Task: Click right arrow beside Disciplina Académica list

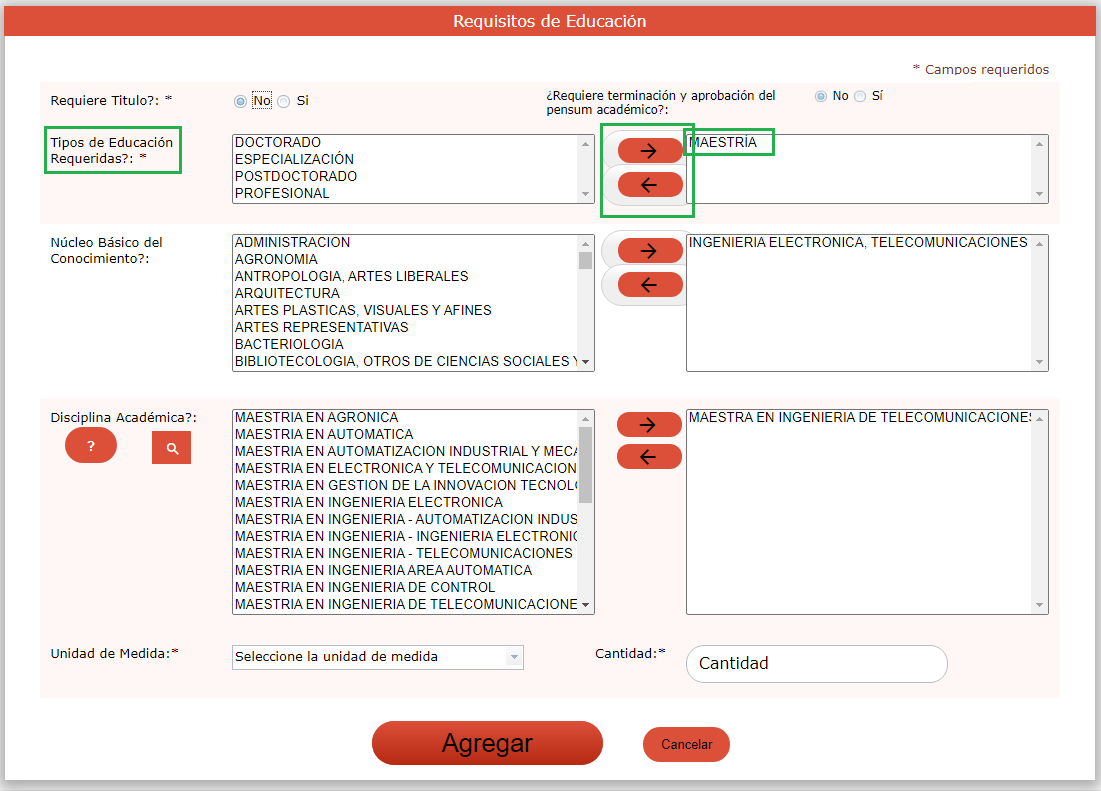Action: (x=649, y=424)
